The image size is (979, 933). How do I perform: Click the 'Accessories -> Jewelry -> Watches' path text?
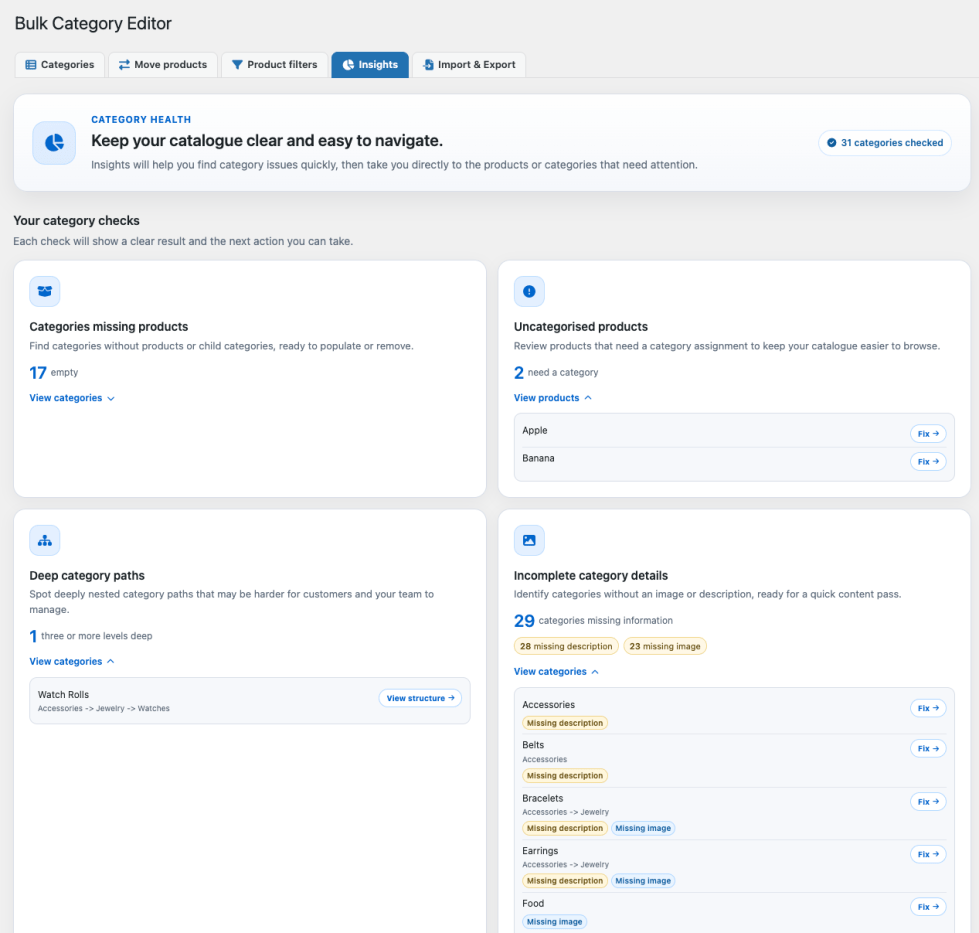(x=104, y=708)
